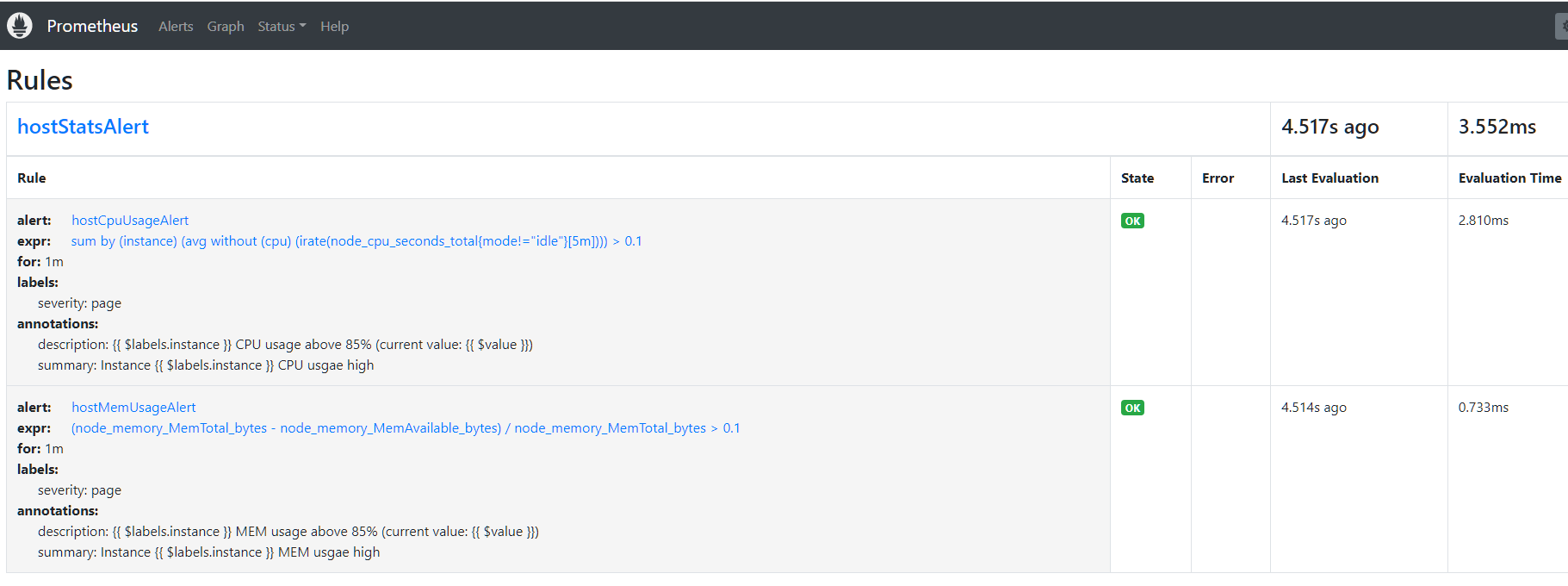Open the hostMemUsageAlert alert link
Screen dimensions: 1568x586
pyautogui.click(x=133, y=408)
